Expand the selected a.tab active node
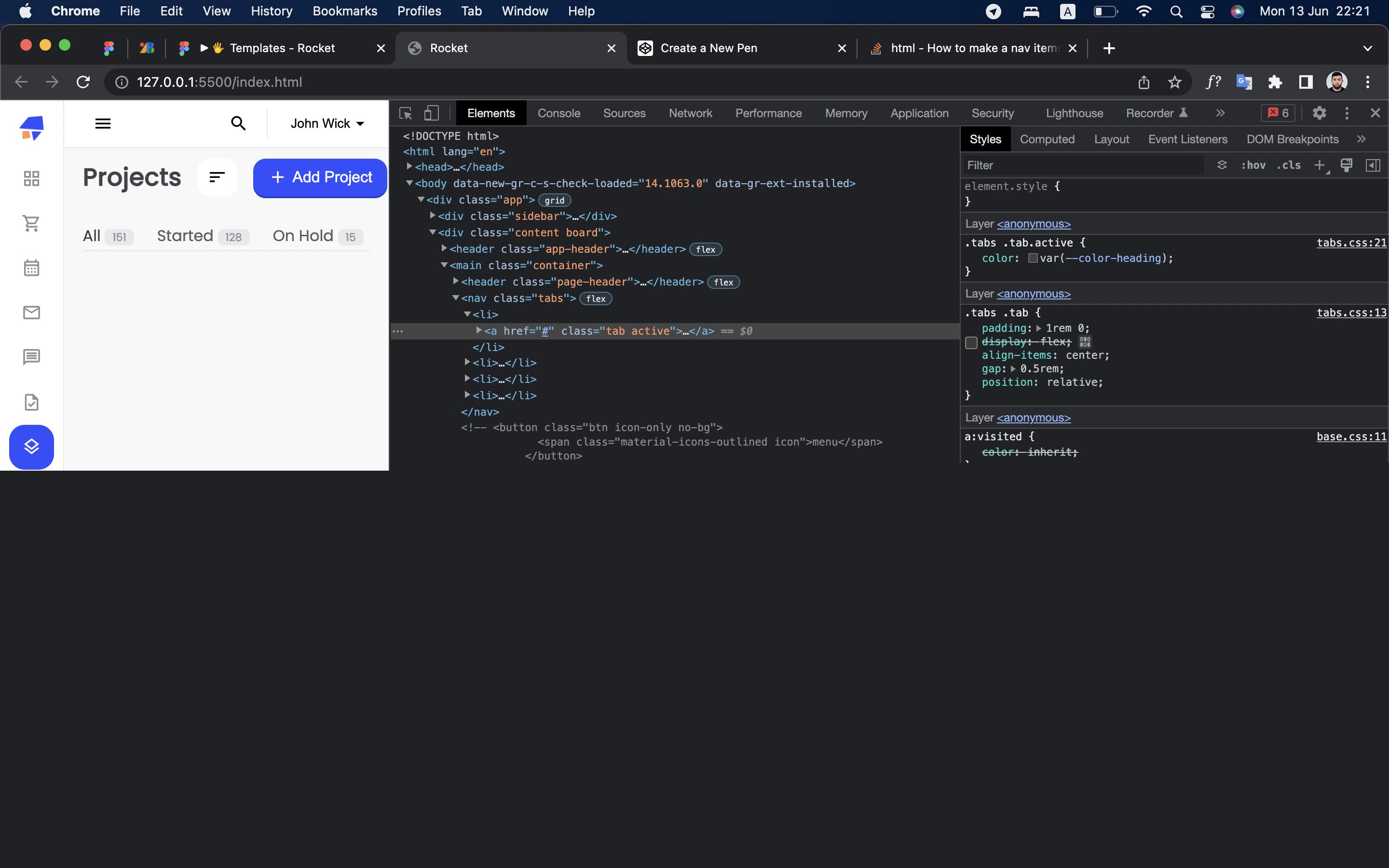1389x868 pixels. (478, 330)
